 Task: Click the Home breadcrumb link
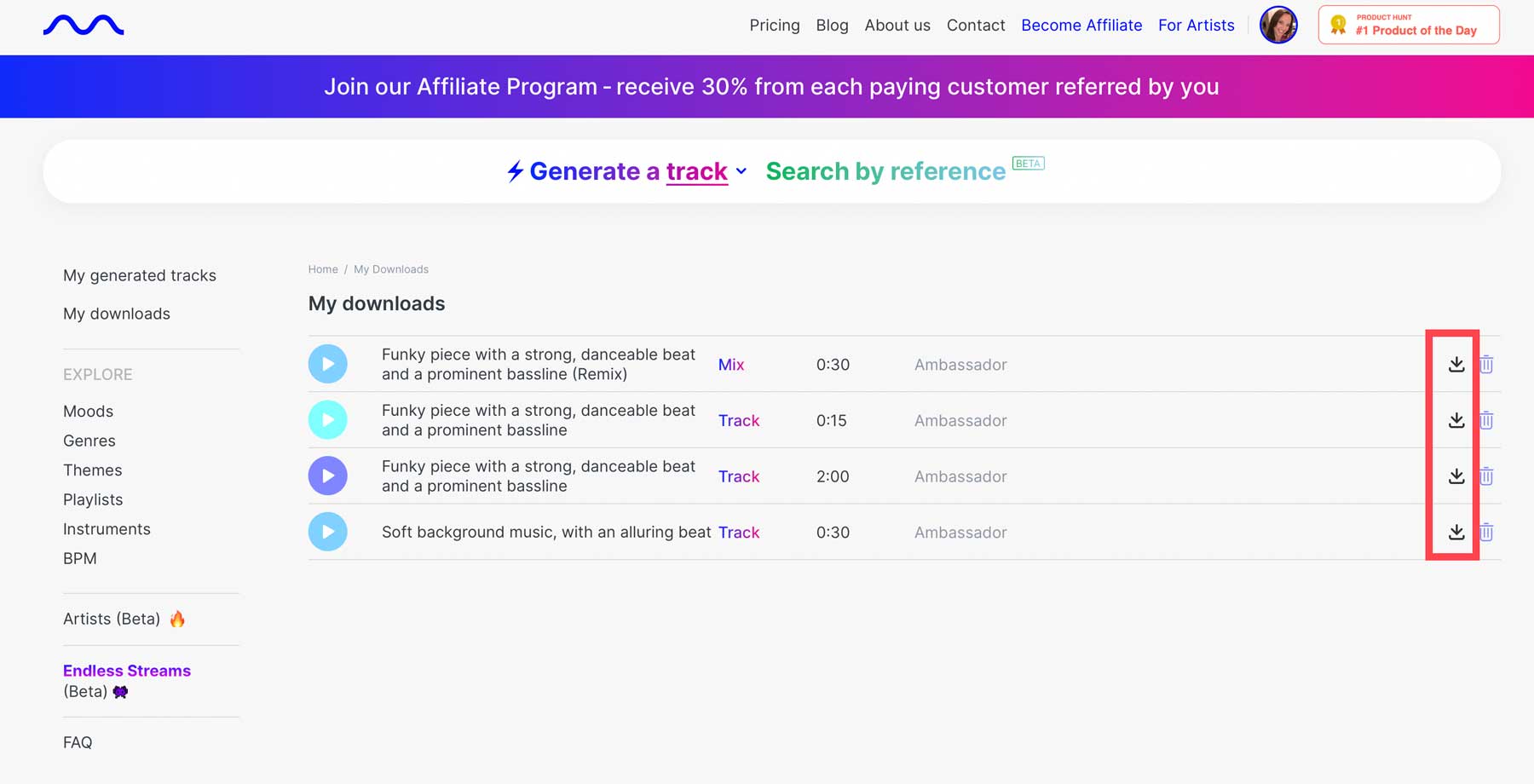[323, 269]
